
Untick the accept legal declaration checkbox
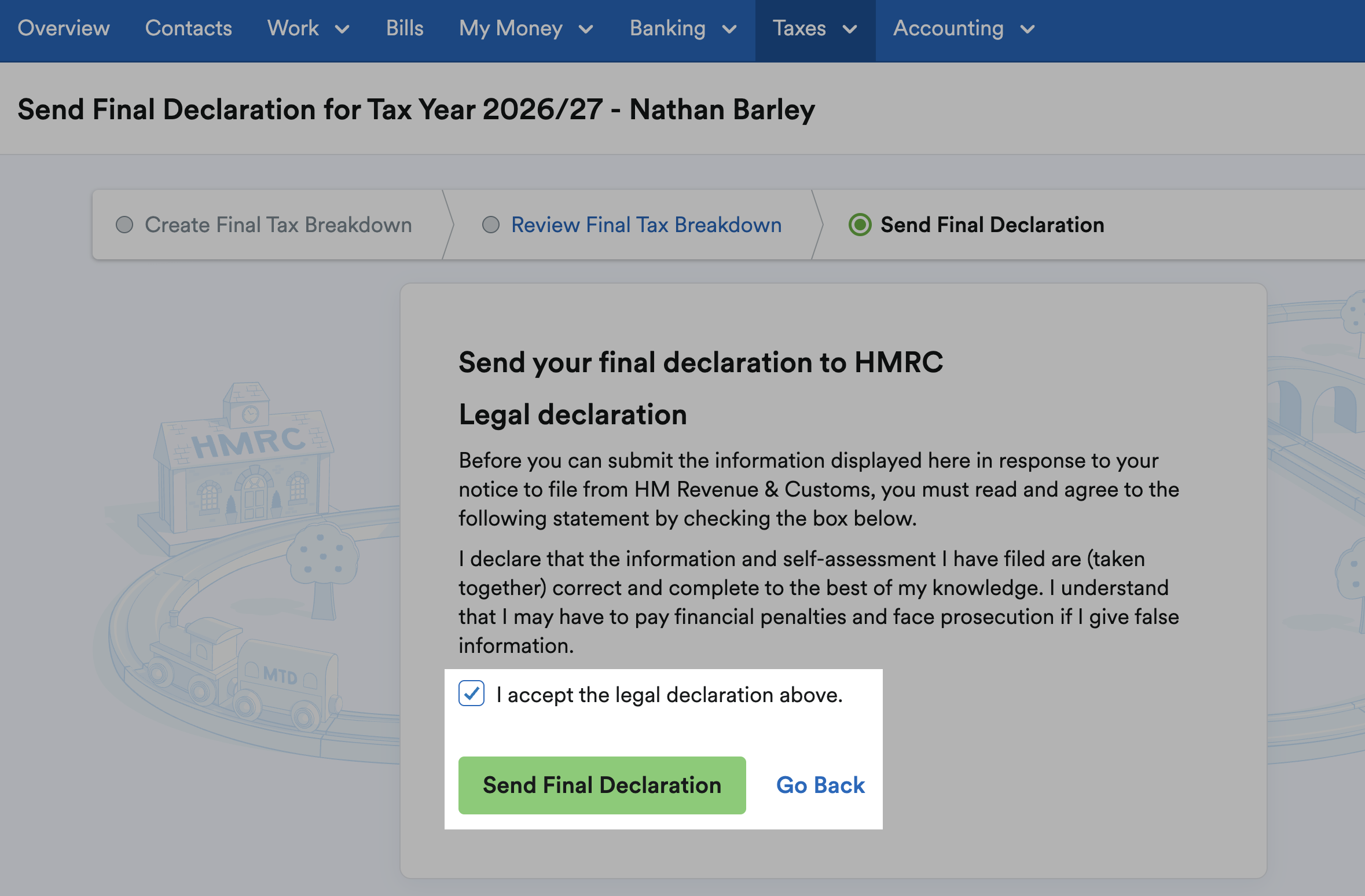[x=471, y=693]
